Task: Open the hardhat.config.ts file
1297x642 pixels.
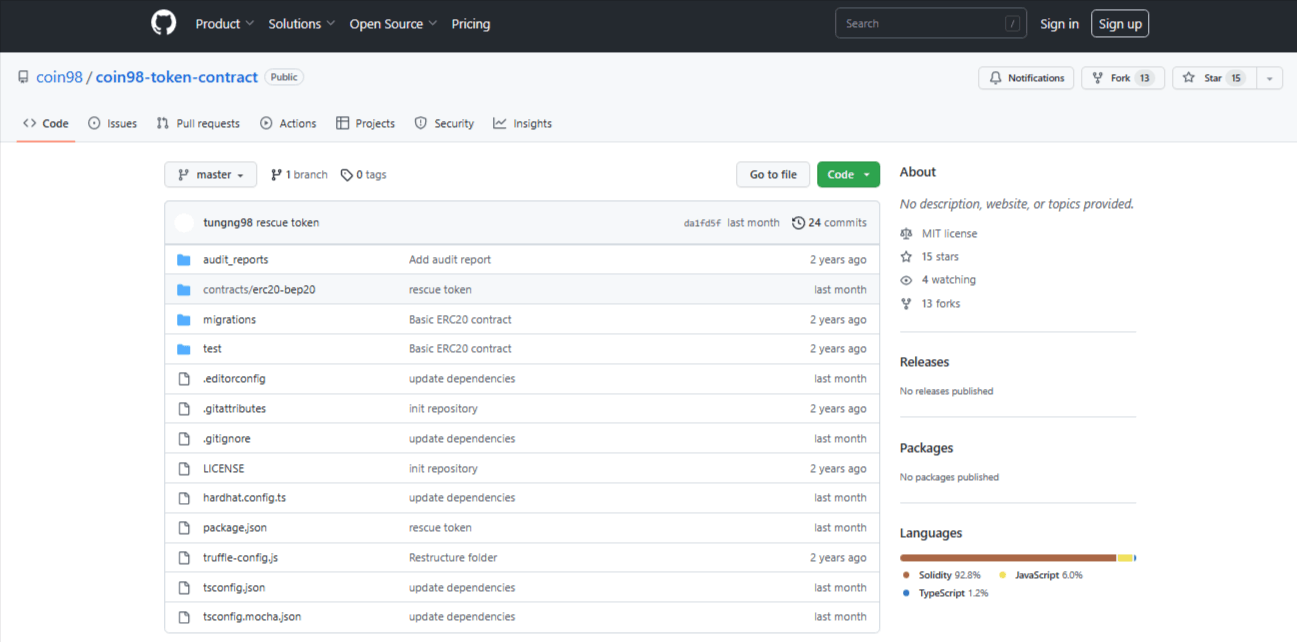Action: click(x=244, y=498)
